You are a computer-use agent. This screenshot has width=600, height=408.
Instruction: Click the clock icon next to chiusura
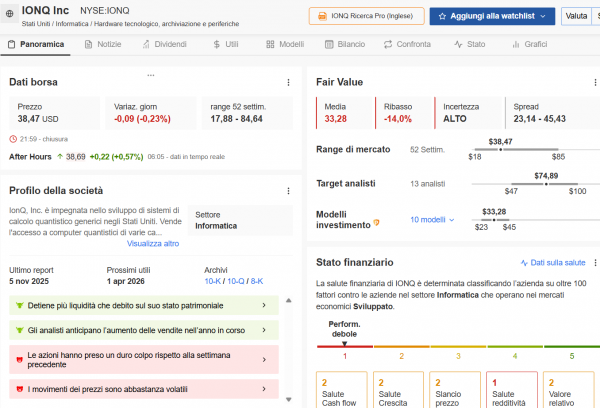(x=13, y=138)
